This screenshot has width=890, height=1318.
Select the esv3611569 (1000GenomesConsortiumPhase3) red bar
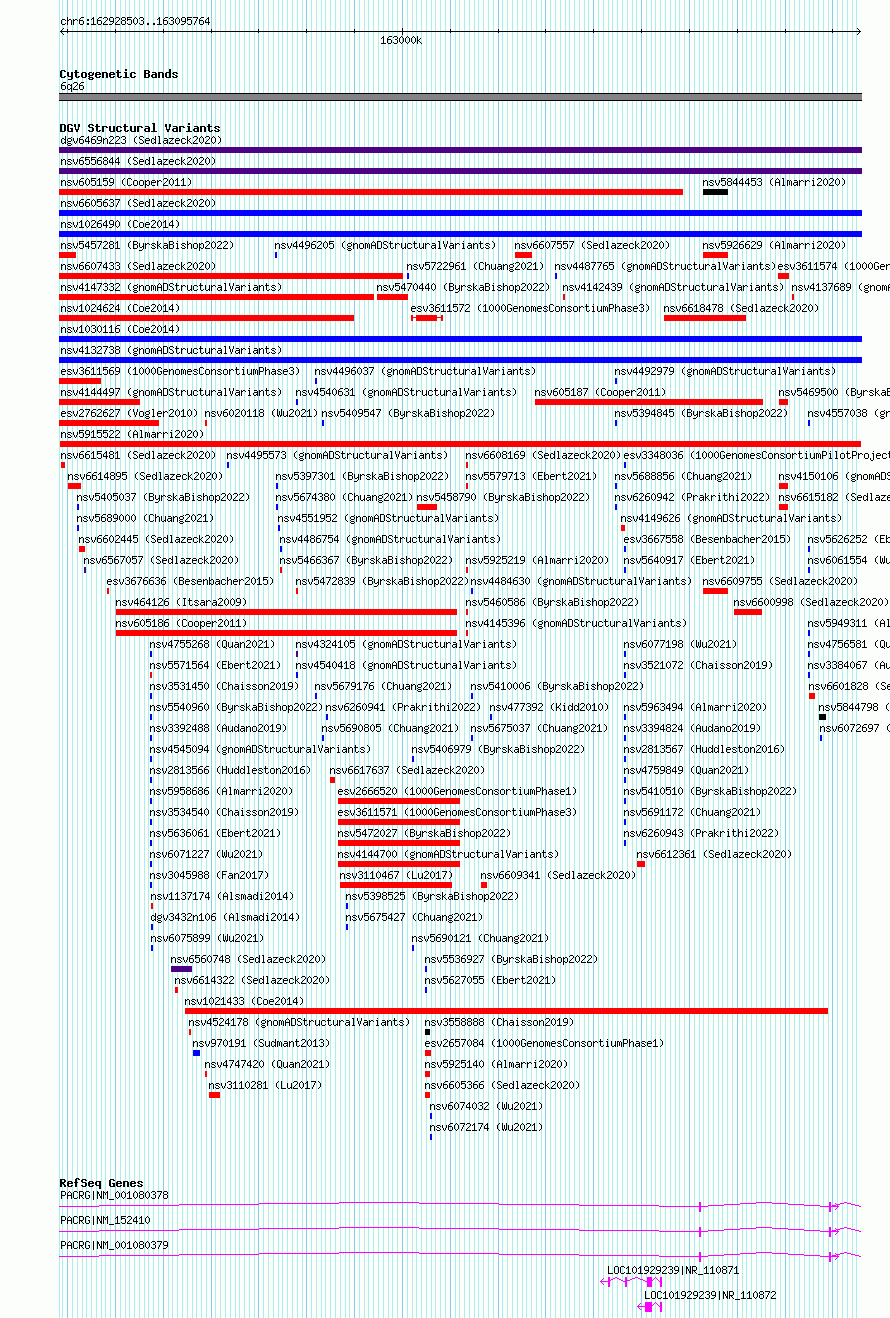click(80, 381)
